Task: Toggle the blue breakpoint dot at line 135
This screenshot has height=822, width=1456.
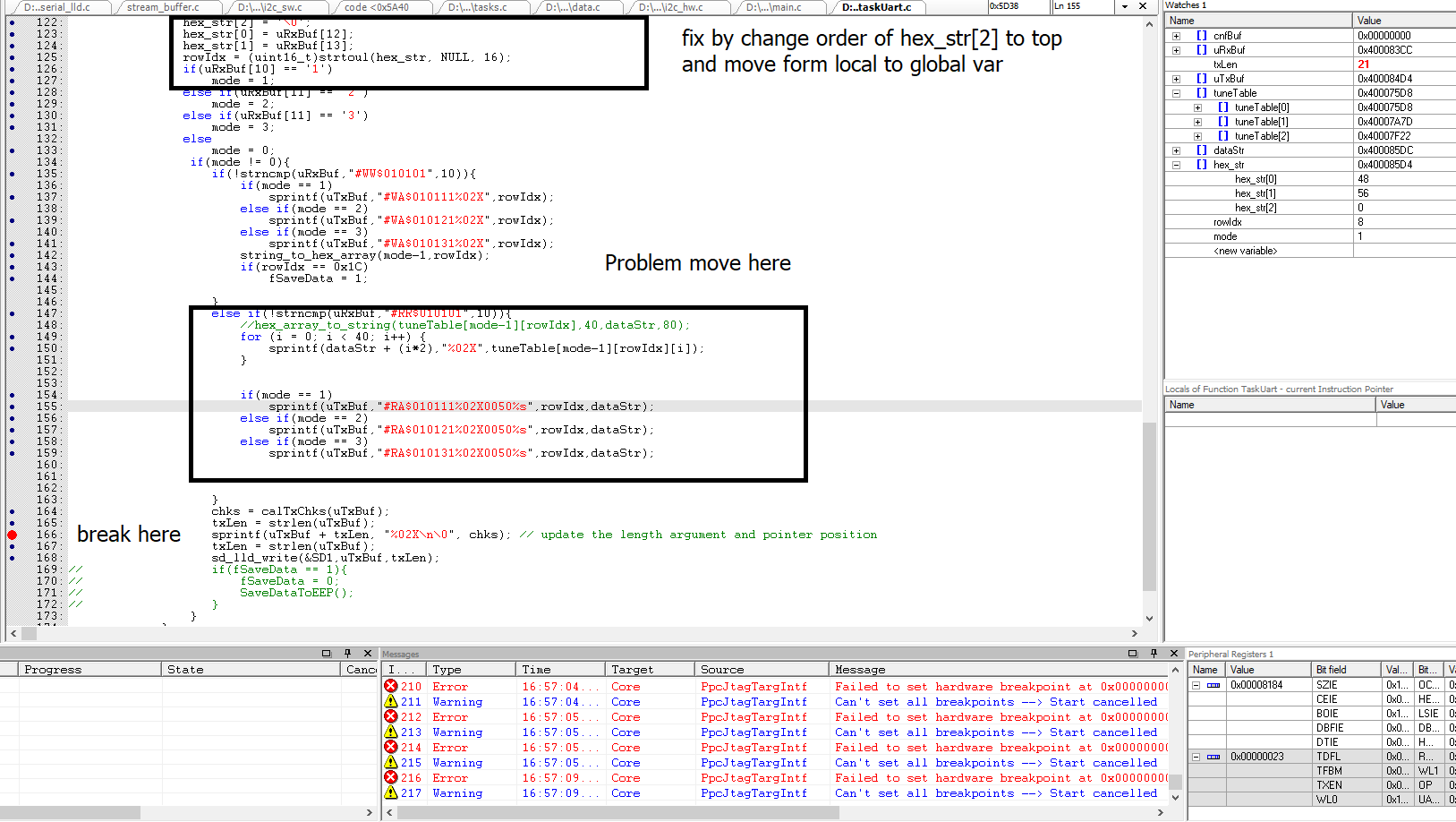Action: click(x=11, y=174)
